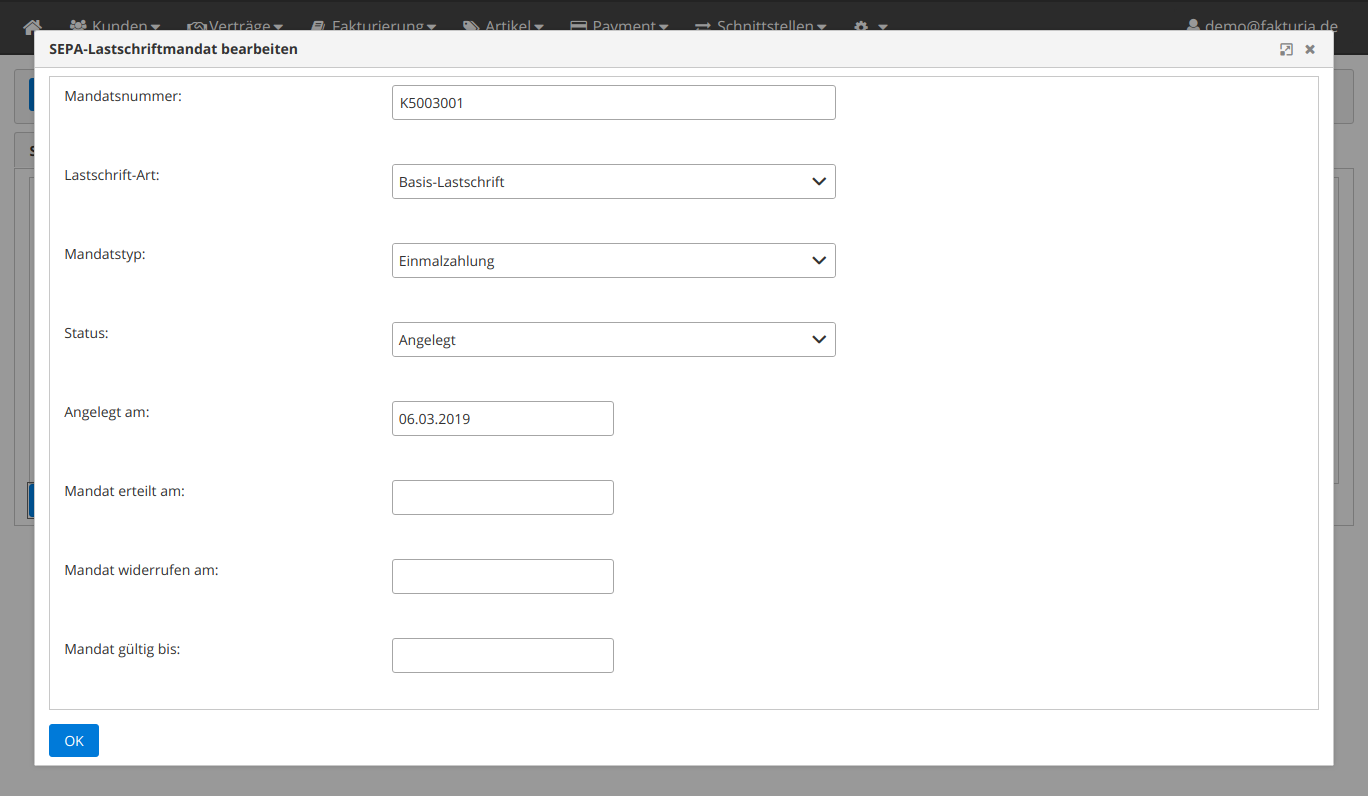Expand the Lastschrift-Art dropdown
Screen dimensions: 1368x796
[x=613, y=182]
